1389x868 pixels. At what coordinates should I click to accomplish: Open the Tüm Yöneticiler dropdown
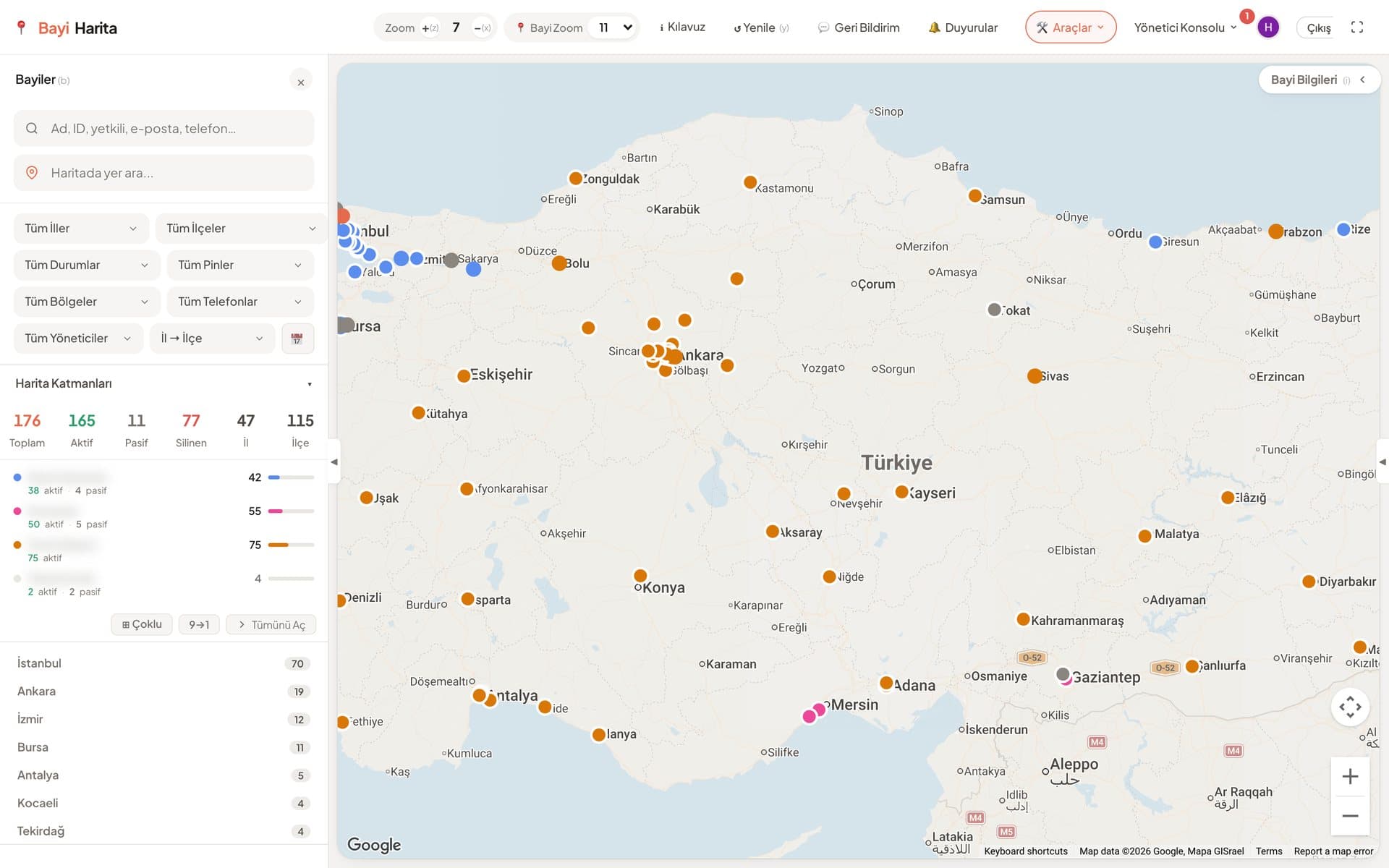[78, 339]
